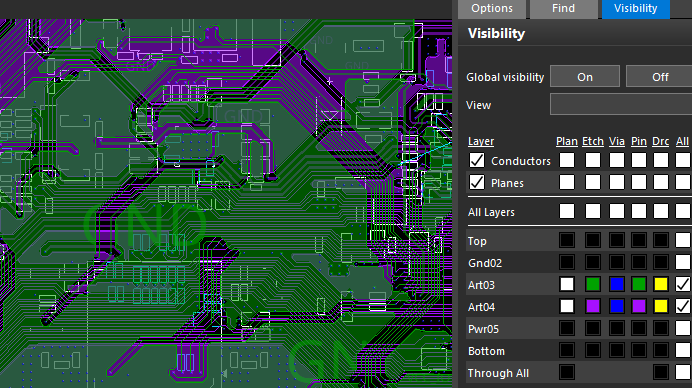Turn global visibility On
This screenshot has width=692, height=388.
[585, 77]
